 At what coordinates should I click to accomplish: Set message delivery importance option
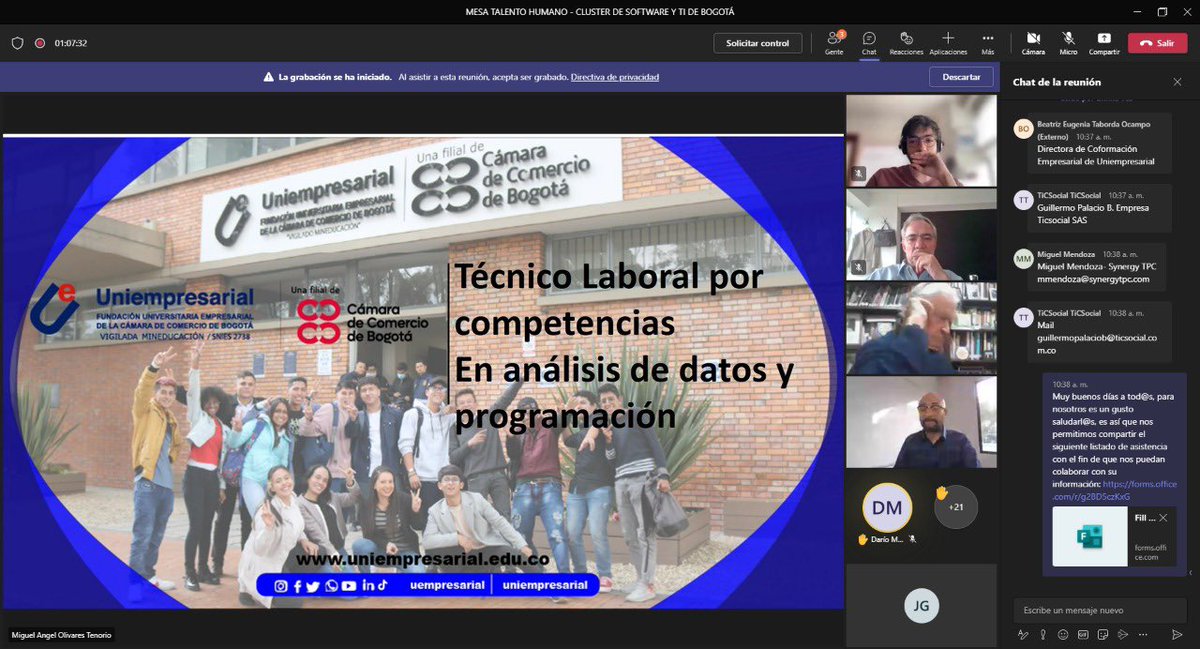pyautogui.click(x=1042, y=635)
